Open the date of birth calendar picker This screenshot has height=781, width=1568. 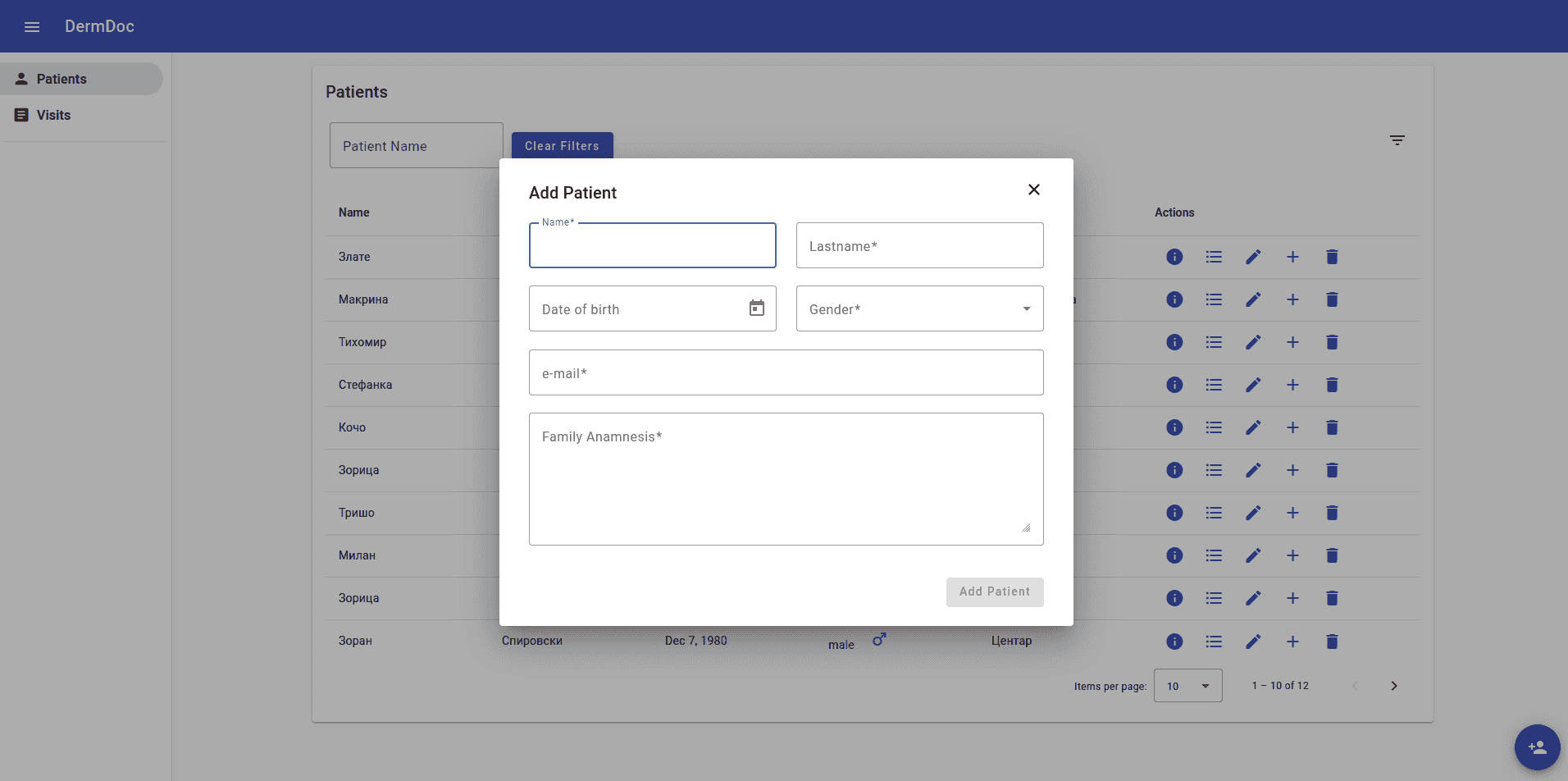pos(756,308)
